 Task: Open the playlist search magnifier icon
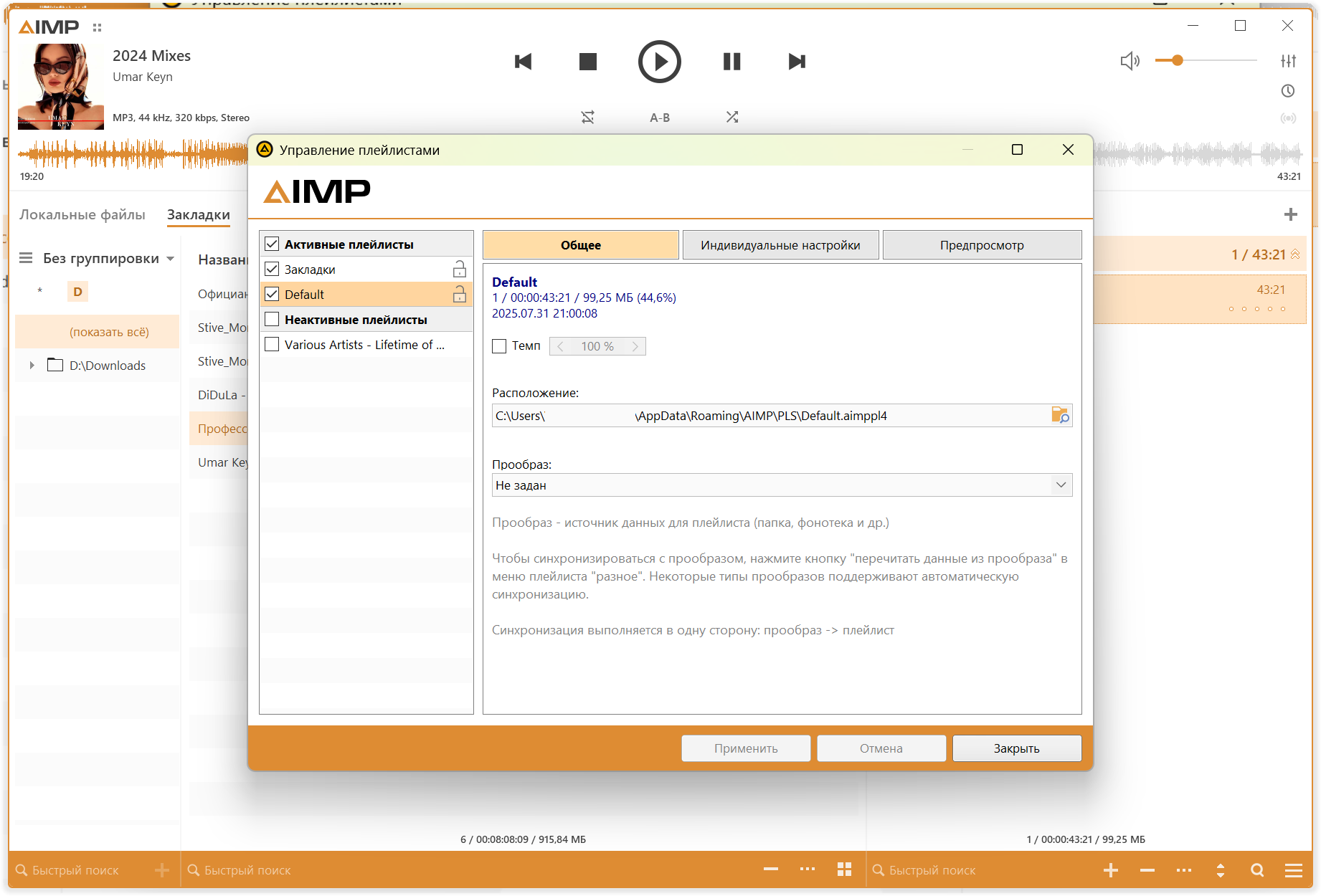click(1257, 870)
